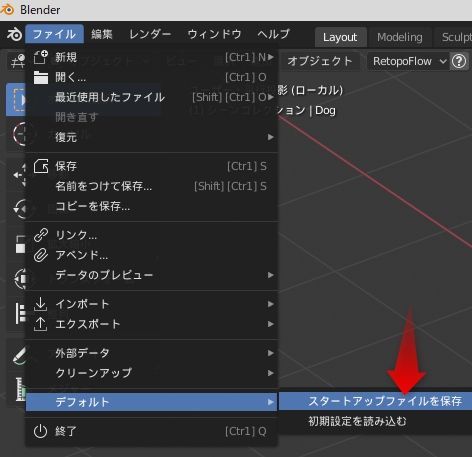472x457 pixels.
Task: Click the export upload-arrow icon
Action: coord(40,324)
